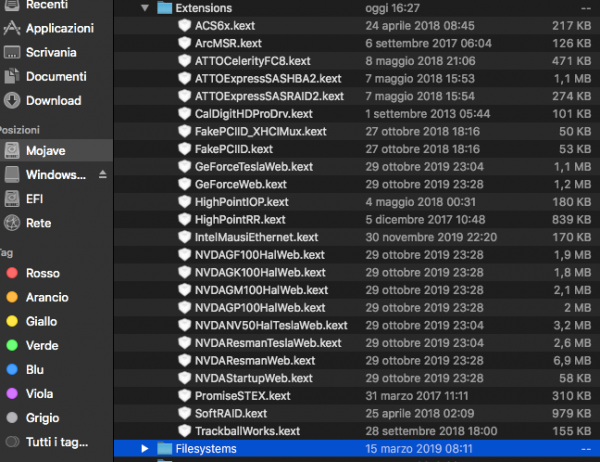Click the NVDAGP100HalWeb.kext file name
This screenshot has height=462, width=600.
[x=260, y=308]
